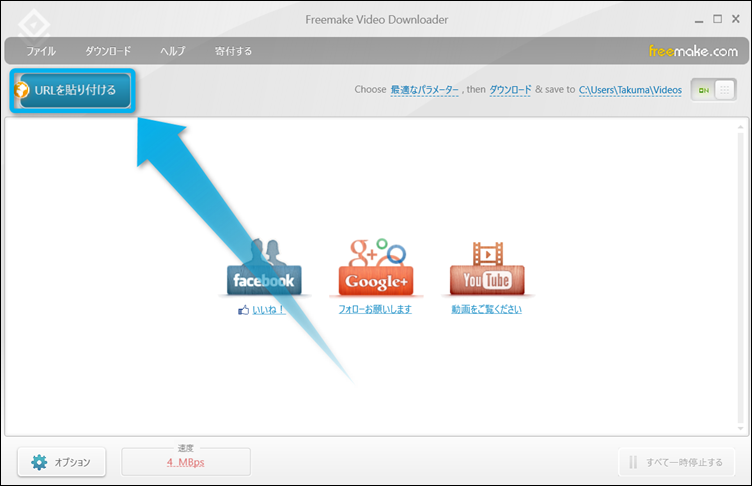
Task: Open the ダウンロード menu in menu bar
Action: (x=108, y=51)
